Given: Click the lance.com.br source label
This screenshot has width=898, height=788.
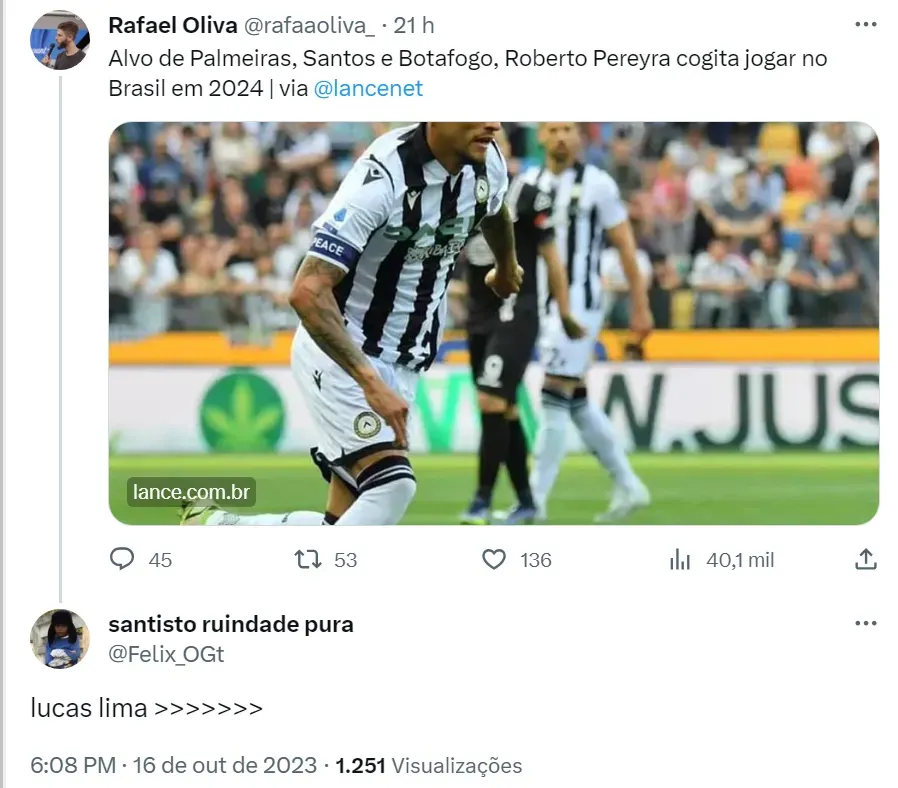Looking at the screenshot, I should tap(191, 492).
